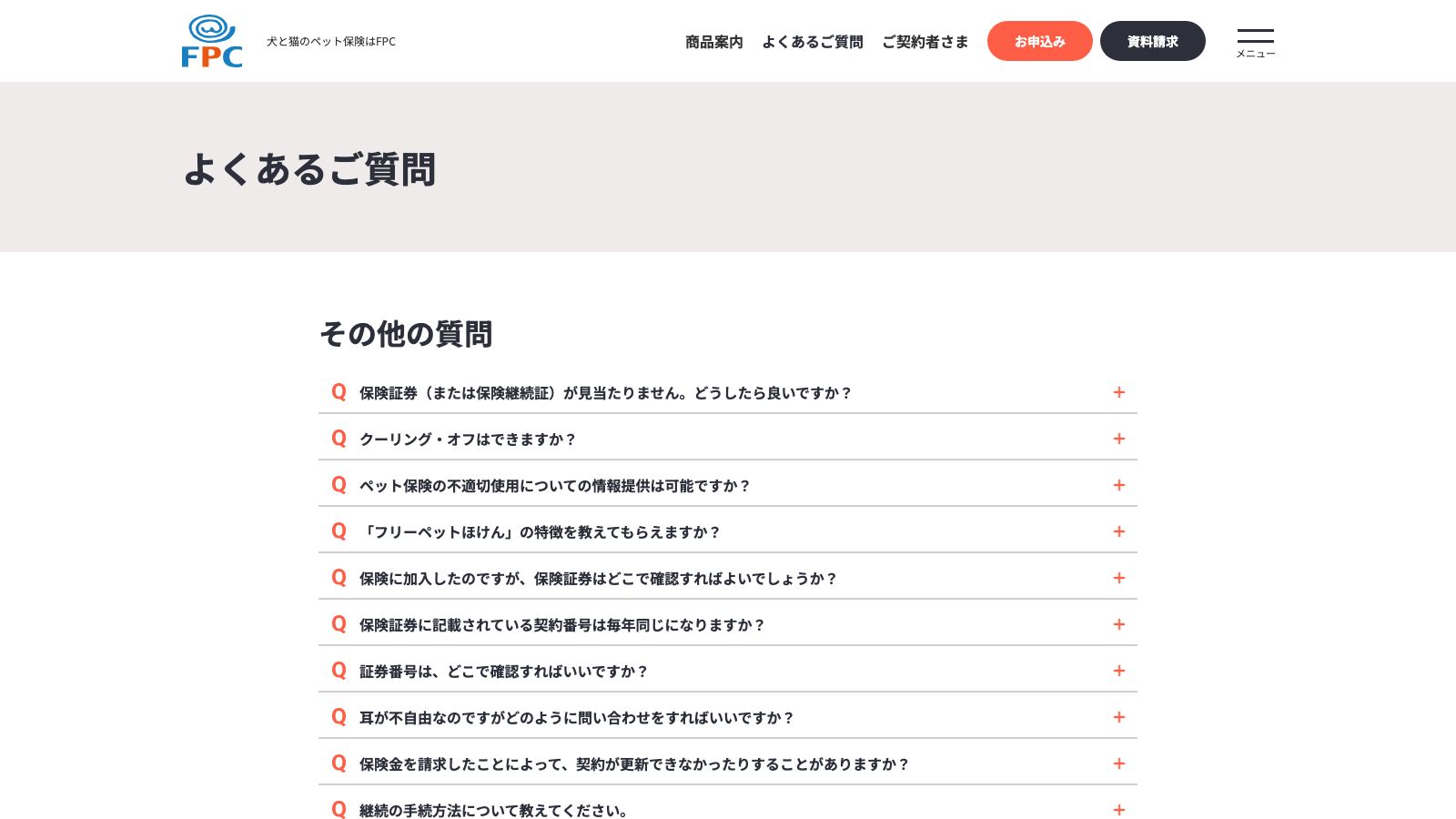The width and height of the screenshot is (1456, 819).
Task: Click Q icon of 耳が不自由なのですが row
Action: (x=339, y=717)
